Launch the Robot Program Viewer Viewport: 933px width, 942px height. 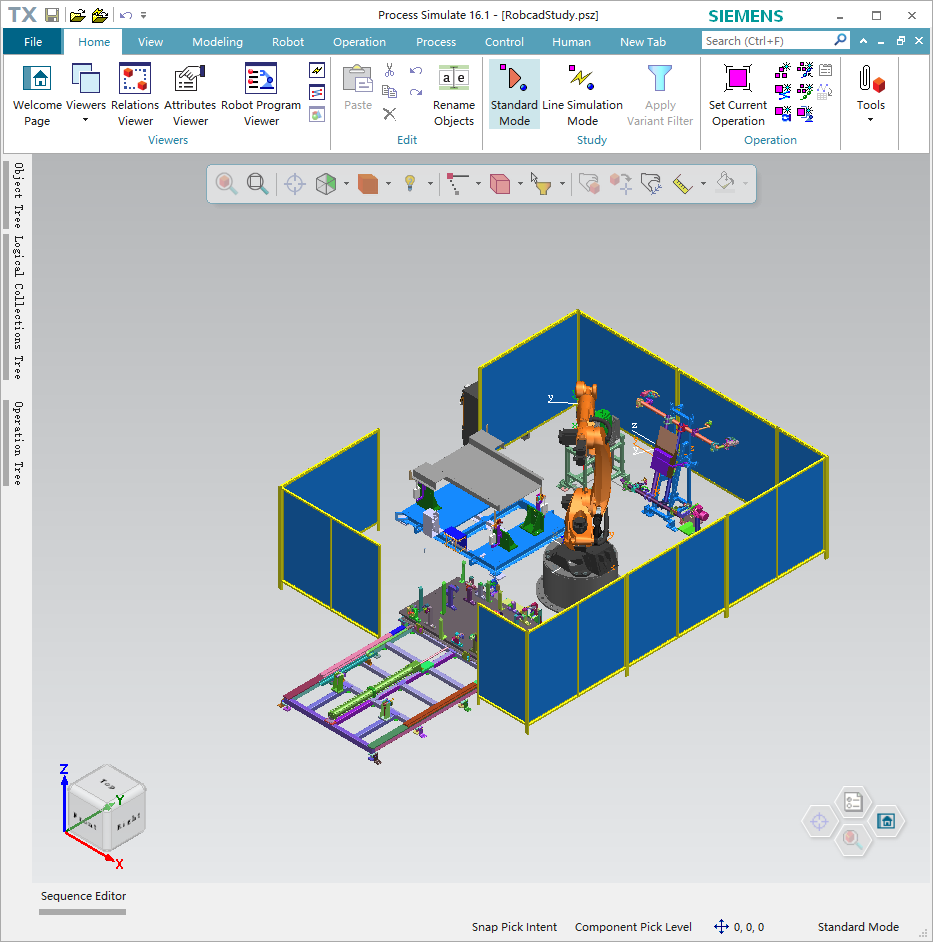pyautogui.click(x=261, y=94)
